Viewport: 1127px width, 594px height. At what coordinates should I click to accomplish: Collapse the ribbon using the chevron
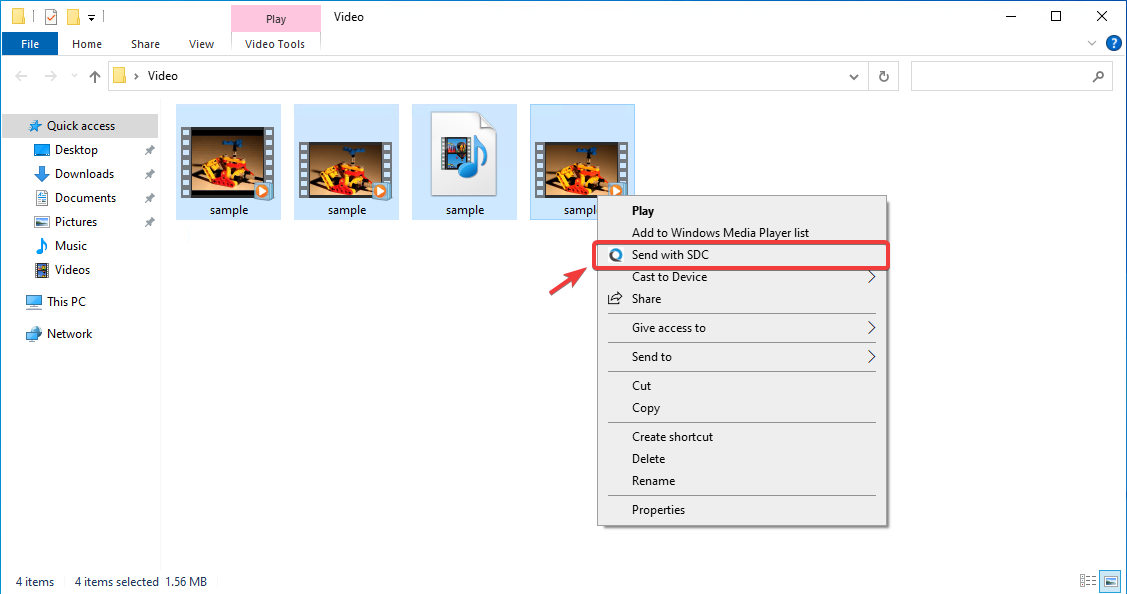click(x=1091, y=43)
